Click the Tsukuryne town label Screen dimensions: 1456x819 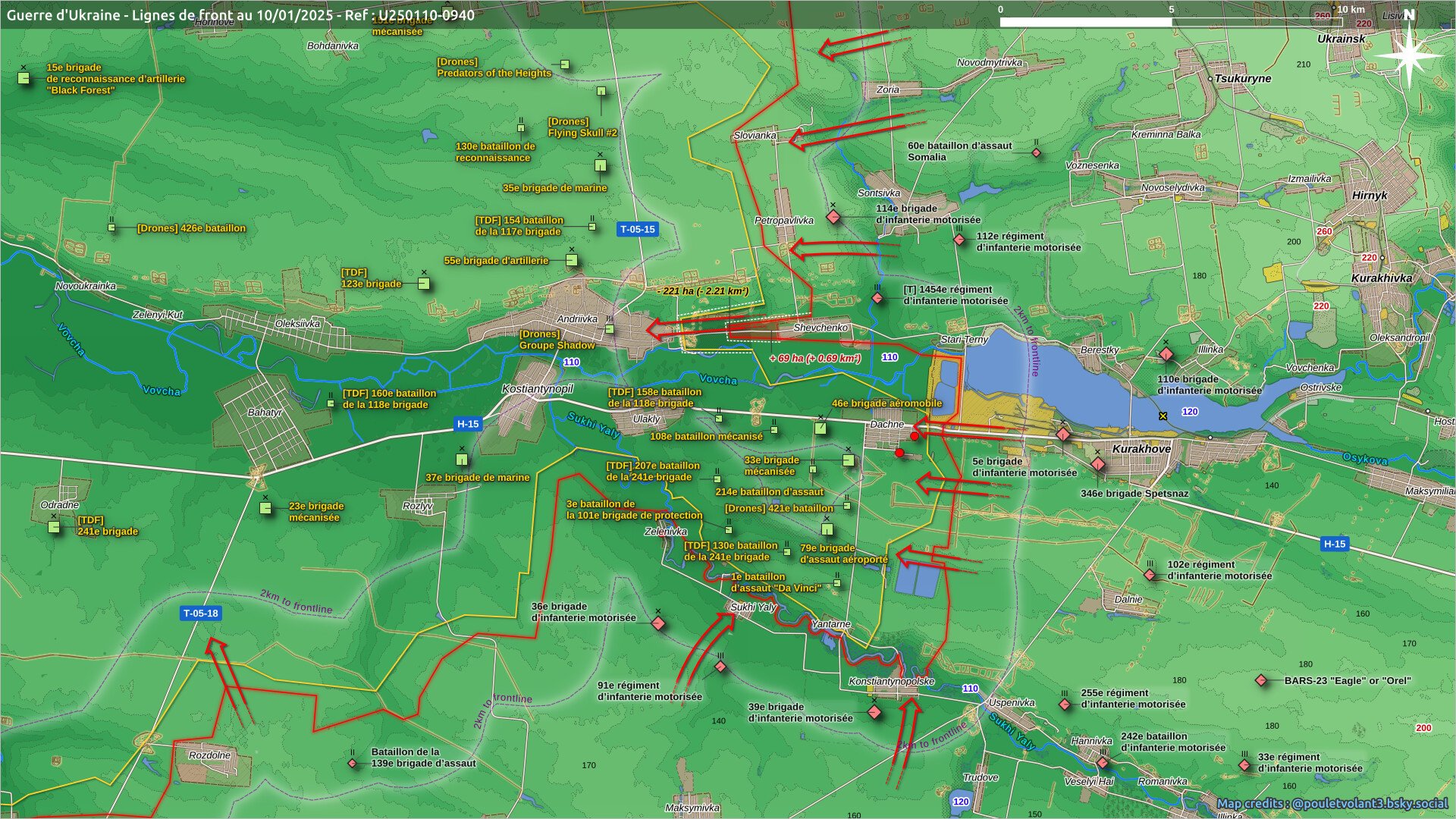[1243, 78]
